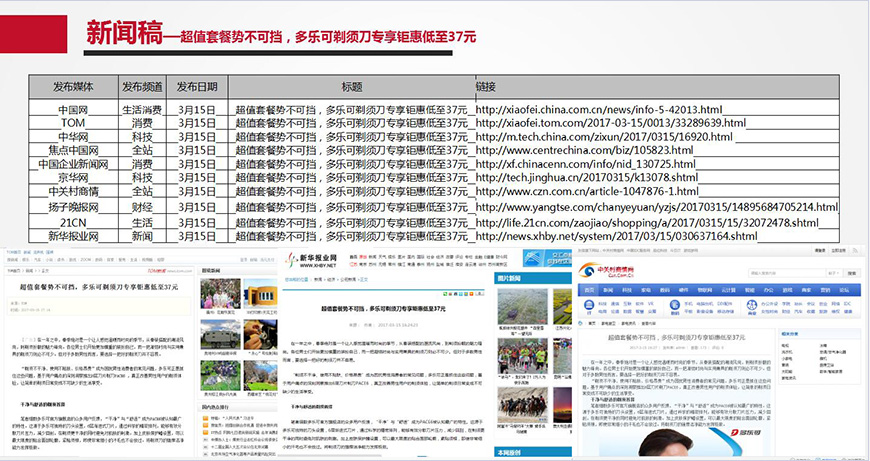This screenshot has width=870, height=461.
Task: Select the 焦点中国网 media cell
Action: coord(73,150)
